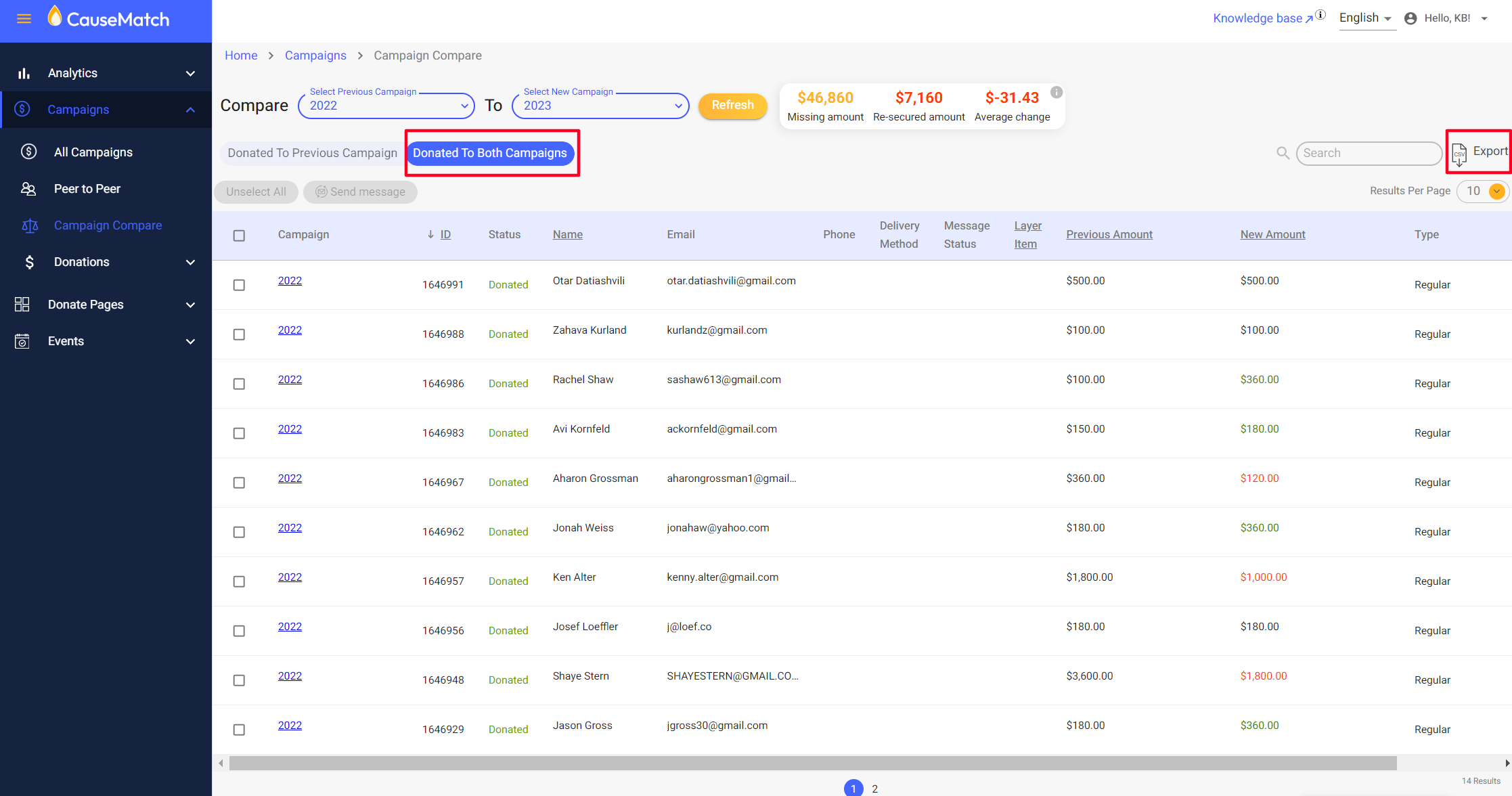This screenshot has width=1512, height=796.
Task: Click the Campaign Compare scales icon
Action: pyautogui.click(x=30, y=225)
